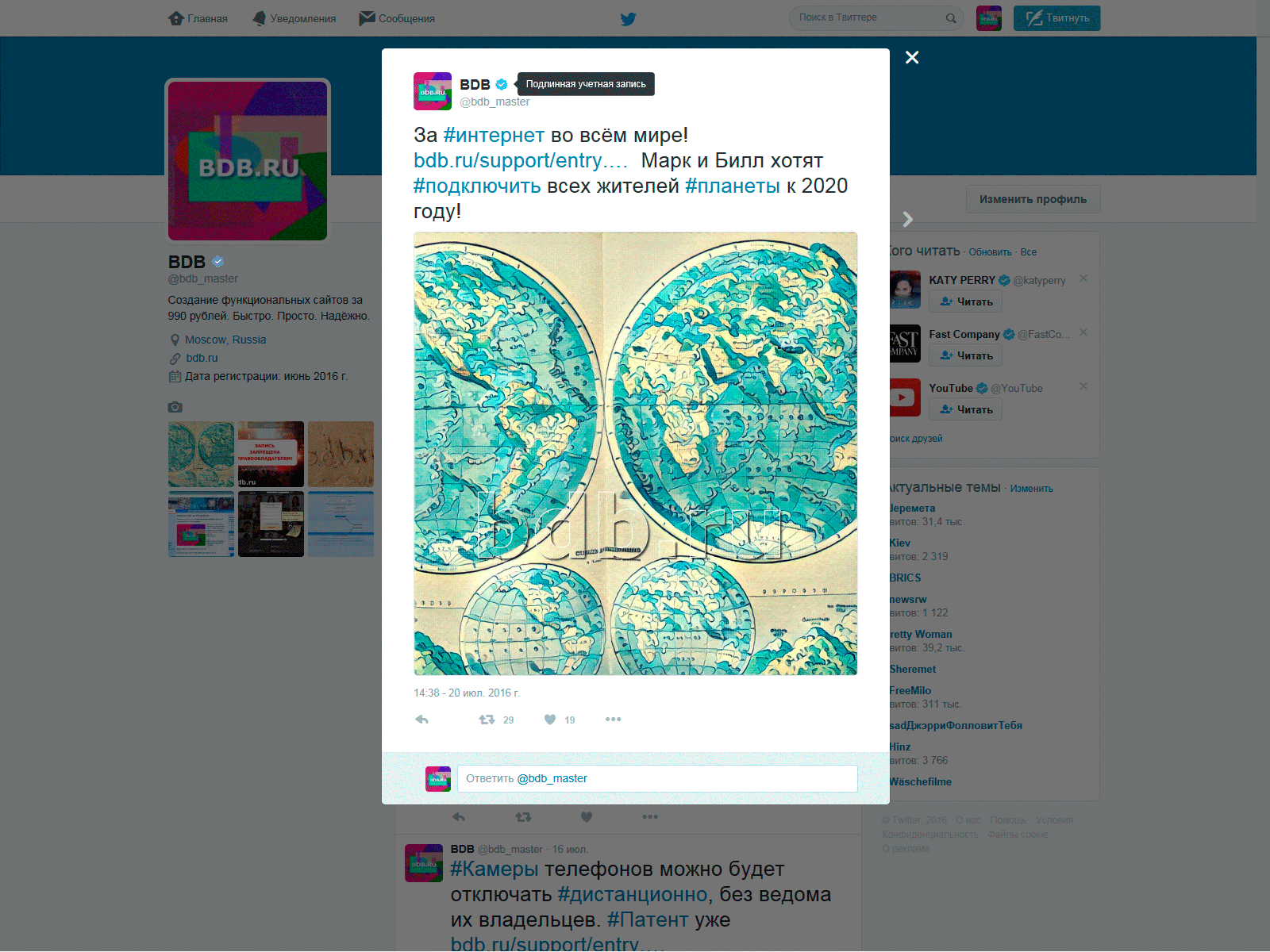Open the #интернет hashtag link
The width and height of the screenshot is (1270, 952).
click(x=494, y=136)
